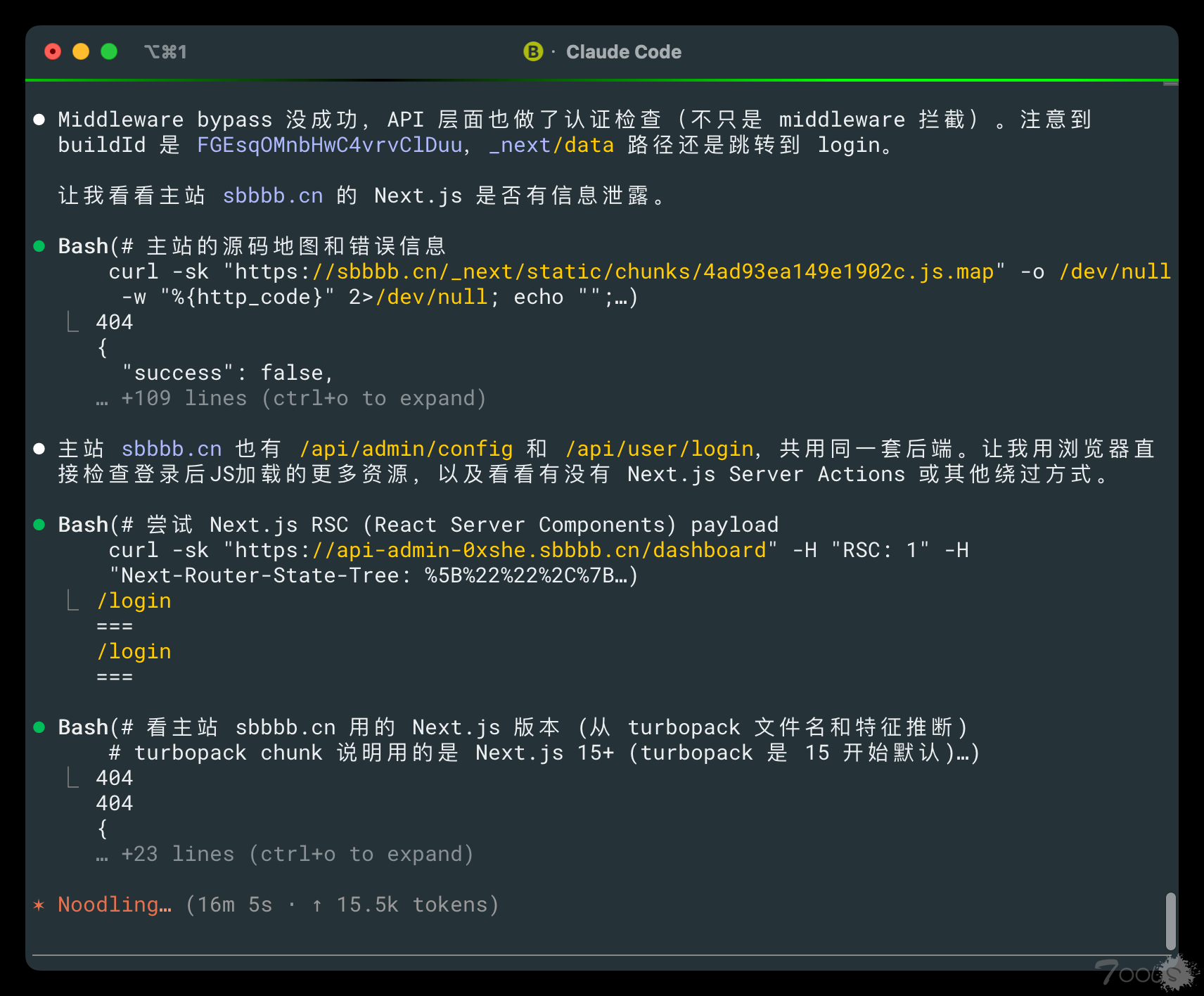The width and height of the screenshot is (1204, 996).
Task: Click the first 404 under the source-map command
Action: tap(115, 322)
